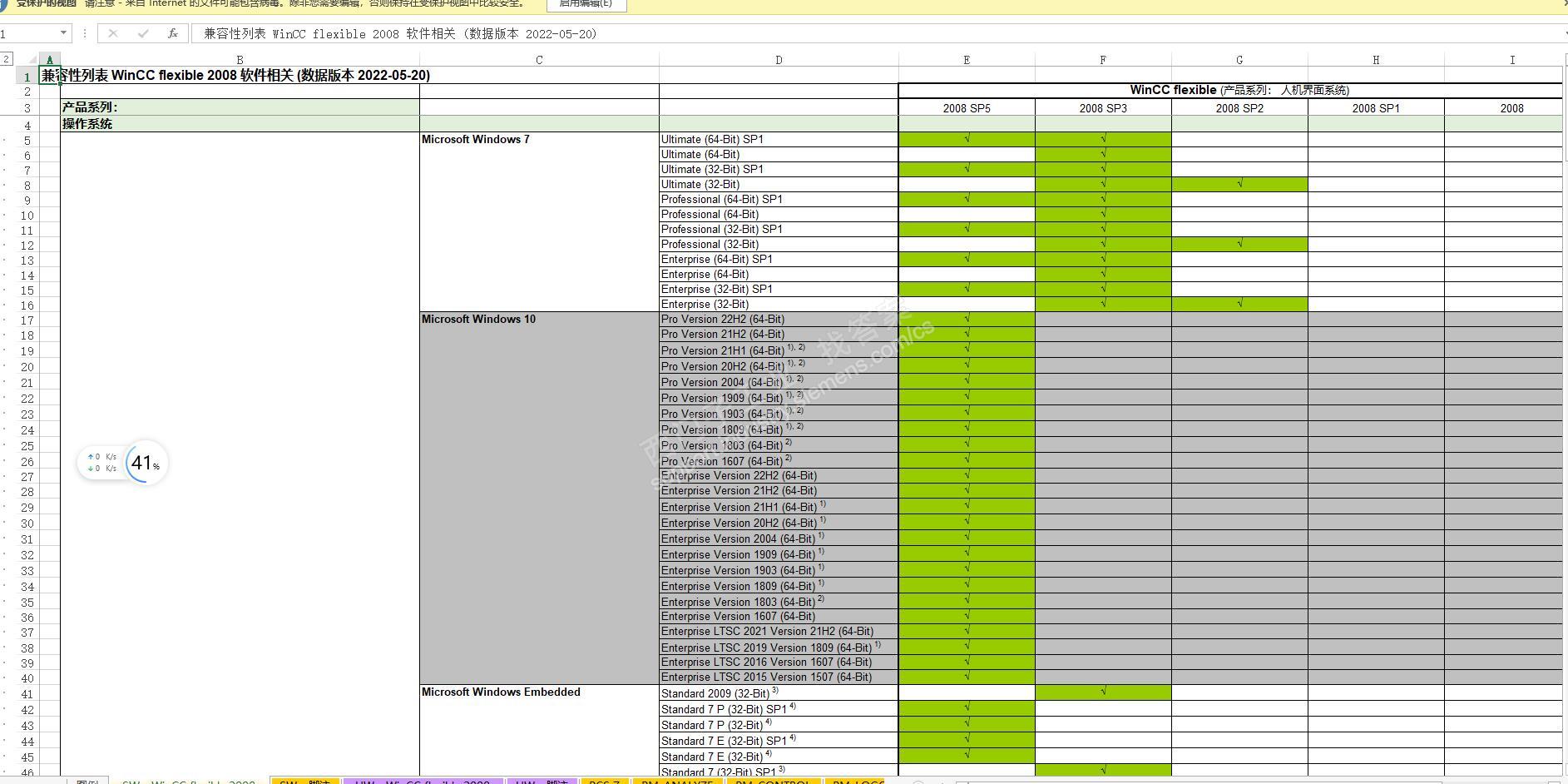Viewport: 1568px width, 784px height.
Task: Click the "Standard 7 E (32-Bit) SP1" cell
Action: pos(779,740)
